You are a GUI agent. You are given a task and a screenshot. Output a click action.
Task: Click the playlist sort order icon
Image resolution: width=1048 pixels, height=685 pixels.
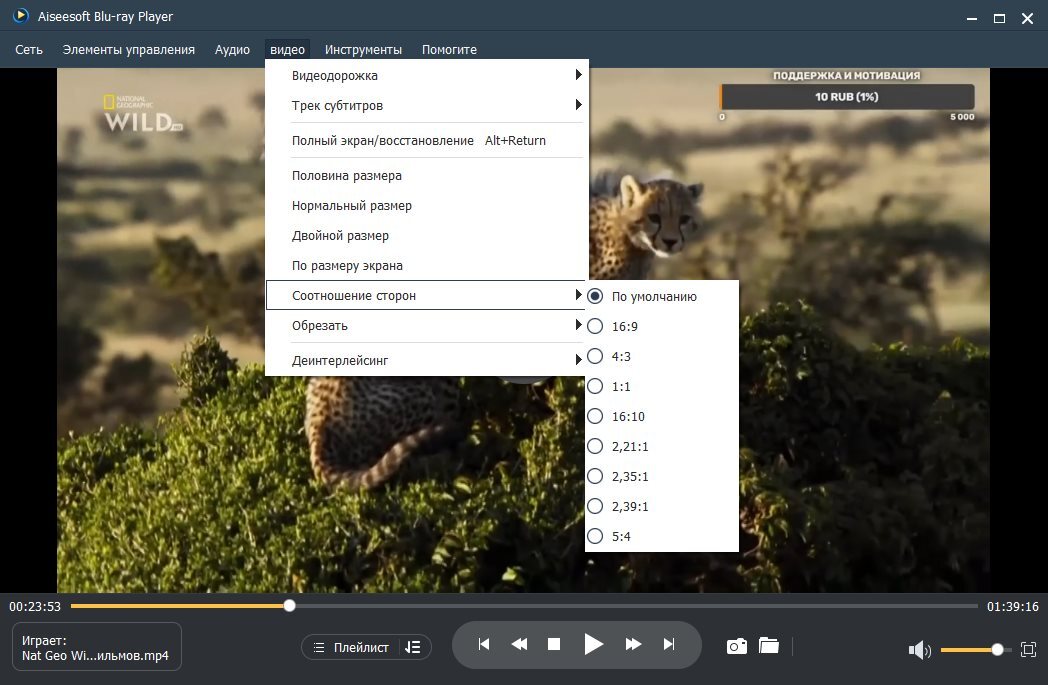click(413, 647)
